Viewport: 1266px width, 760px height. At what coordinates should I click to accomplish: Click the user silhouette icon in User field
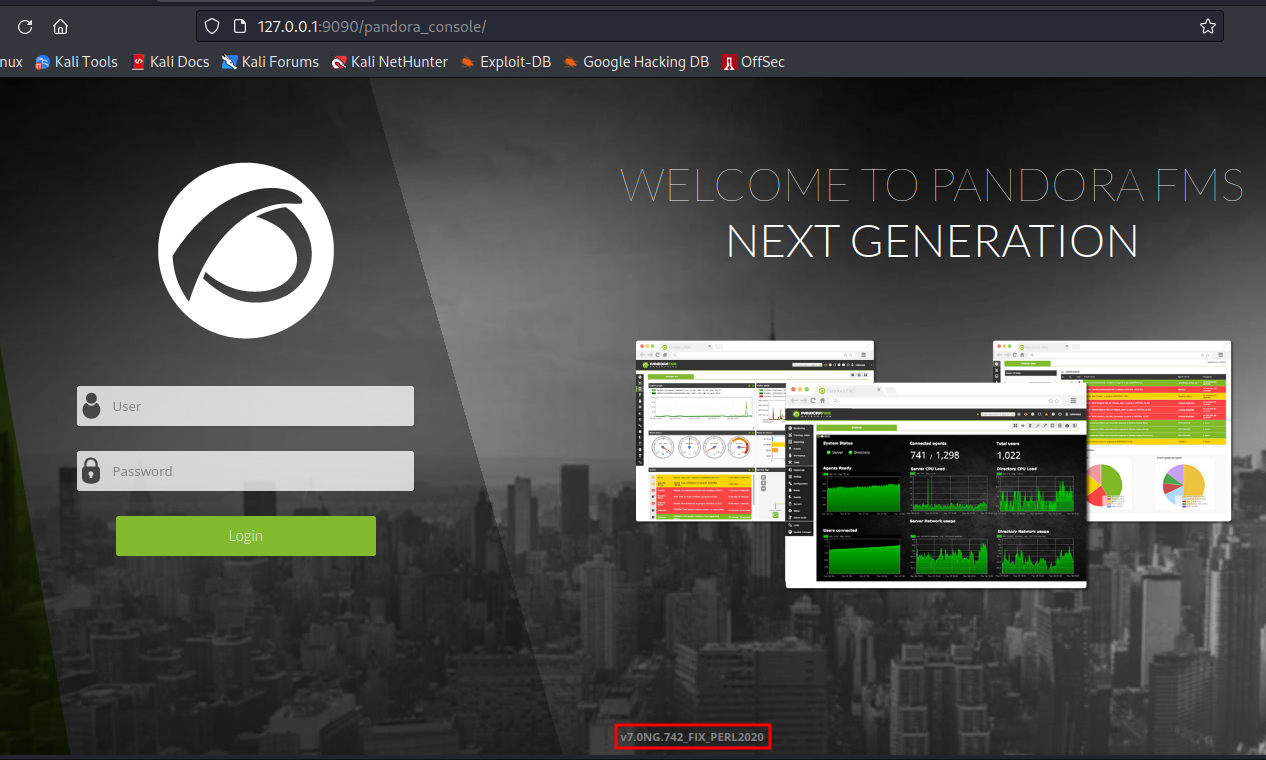coord(92,405)
